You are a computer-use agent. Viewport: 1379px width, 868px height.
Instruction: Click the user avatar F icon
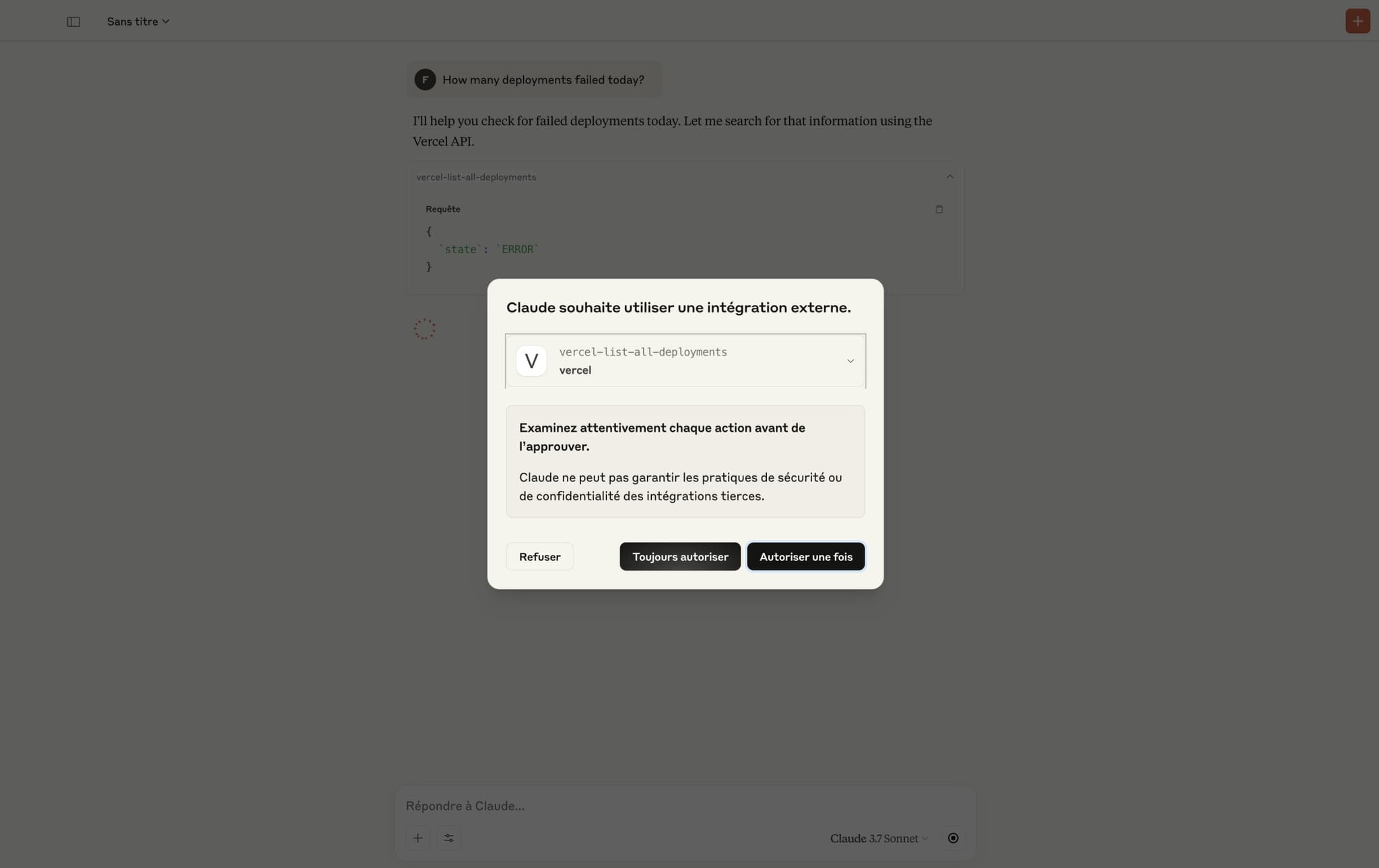pyautogui.click(x=425, y=79)
